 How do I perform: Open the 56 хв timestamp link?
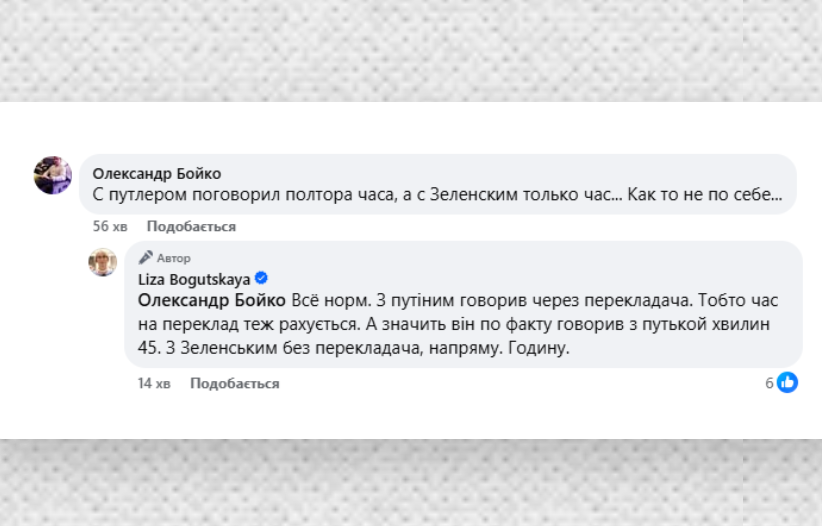coord(110,227)
